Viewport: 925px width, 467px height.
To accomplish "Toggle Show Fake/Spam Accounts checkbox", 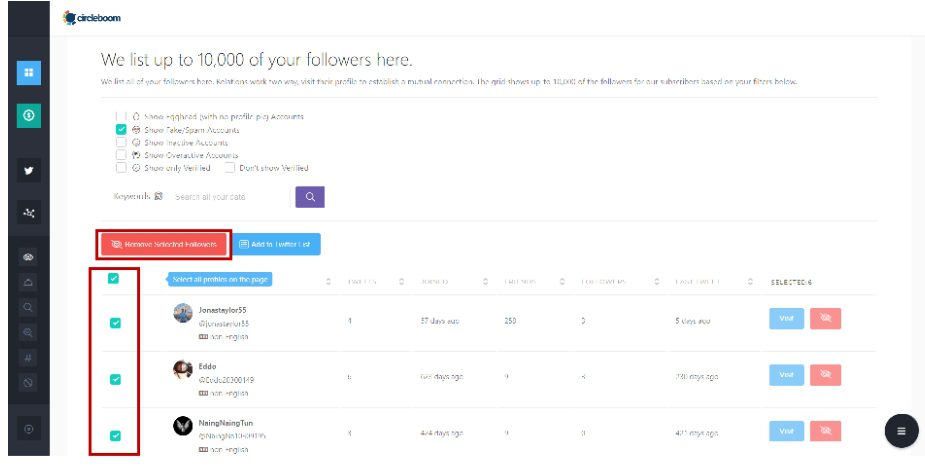I will pyautogui.click(x=121, y=129).
